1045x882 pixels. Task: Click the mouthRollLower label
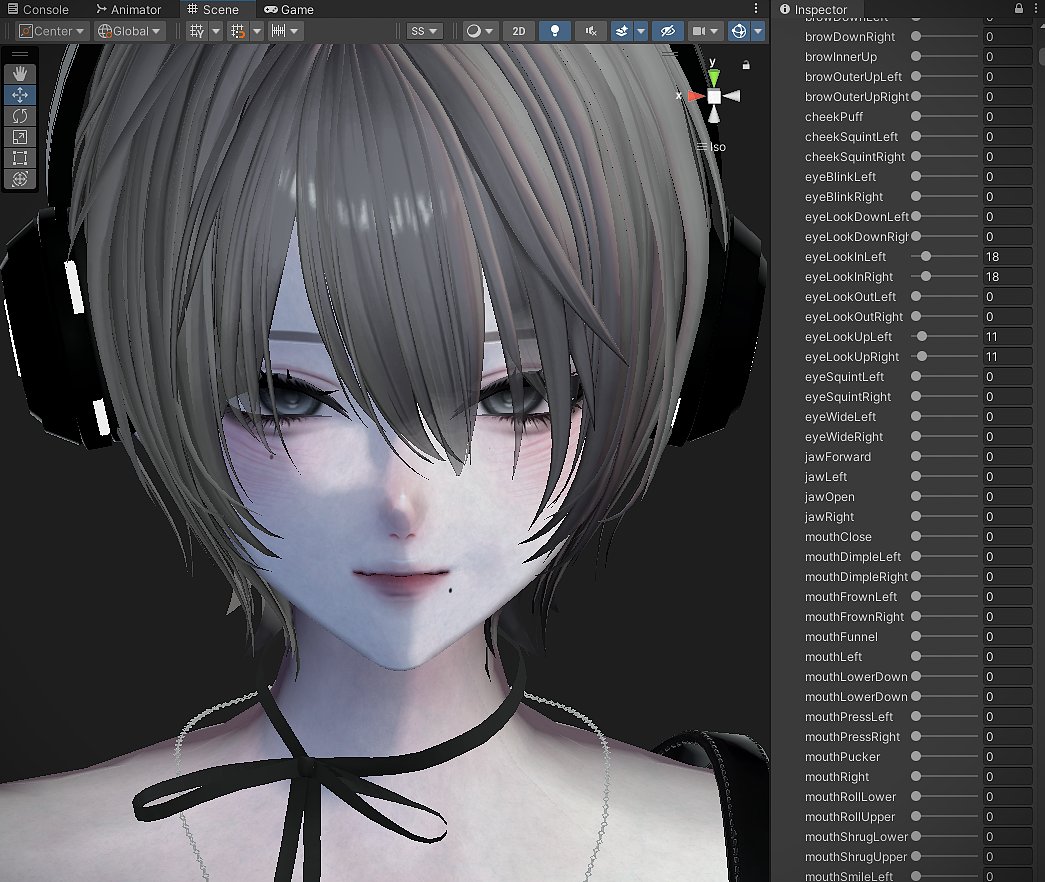[x=850, y=797]
